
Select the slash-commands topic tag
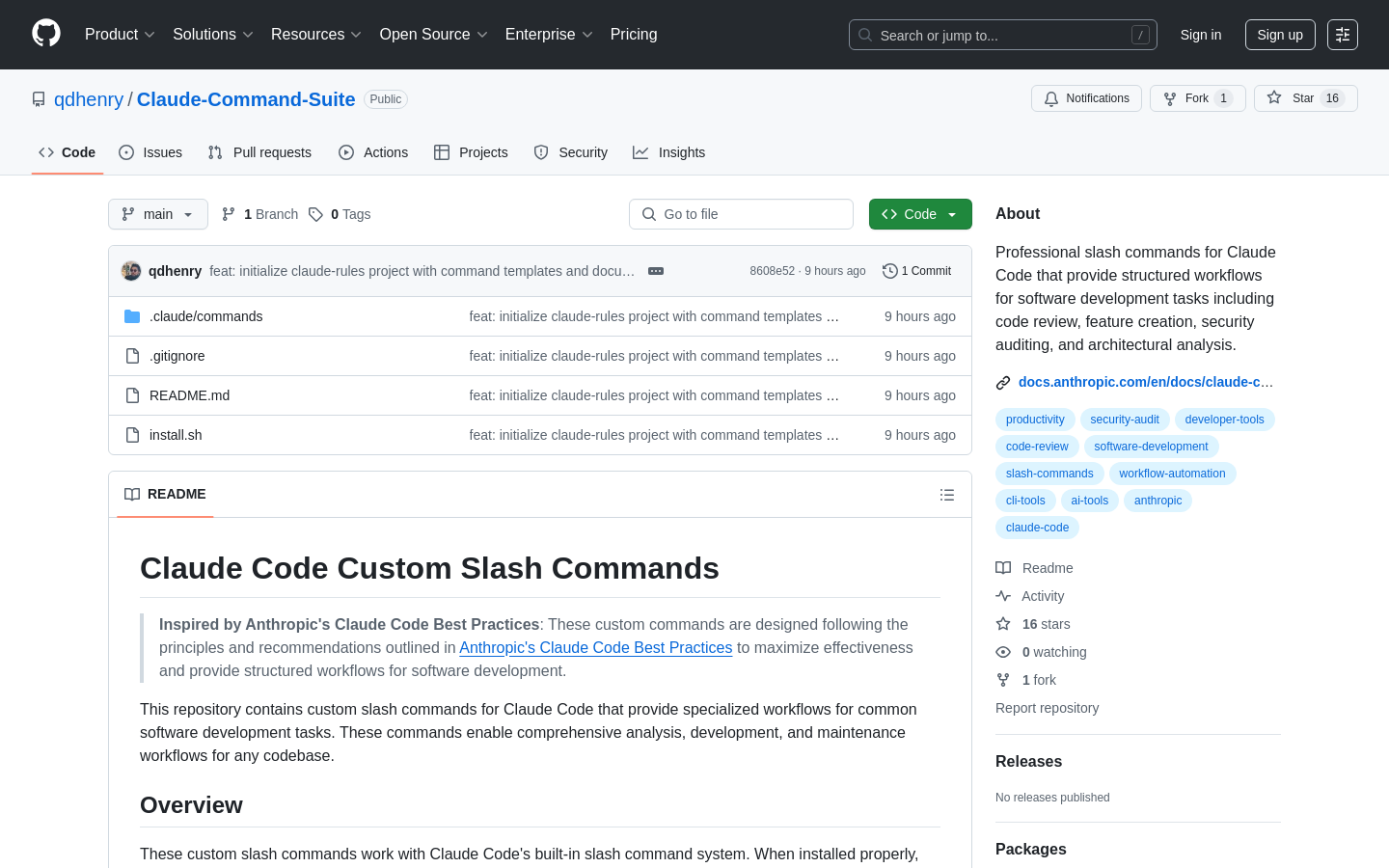point(1049,474)
